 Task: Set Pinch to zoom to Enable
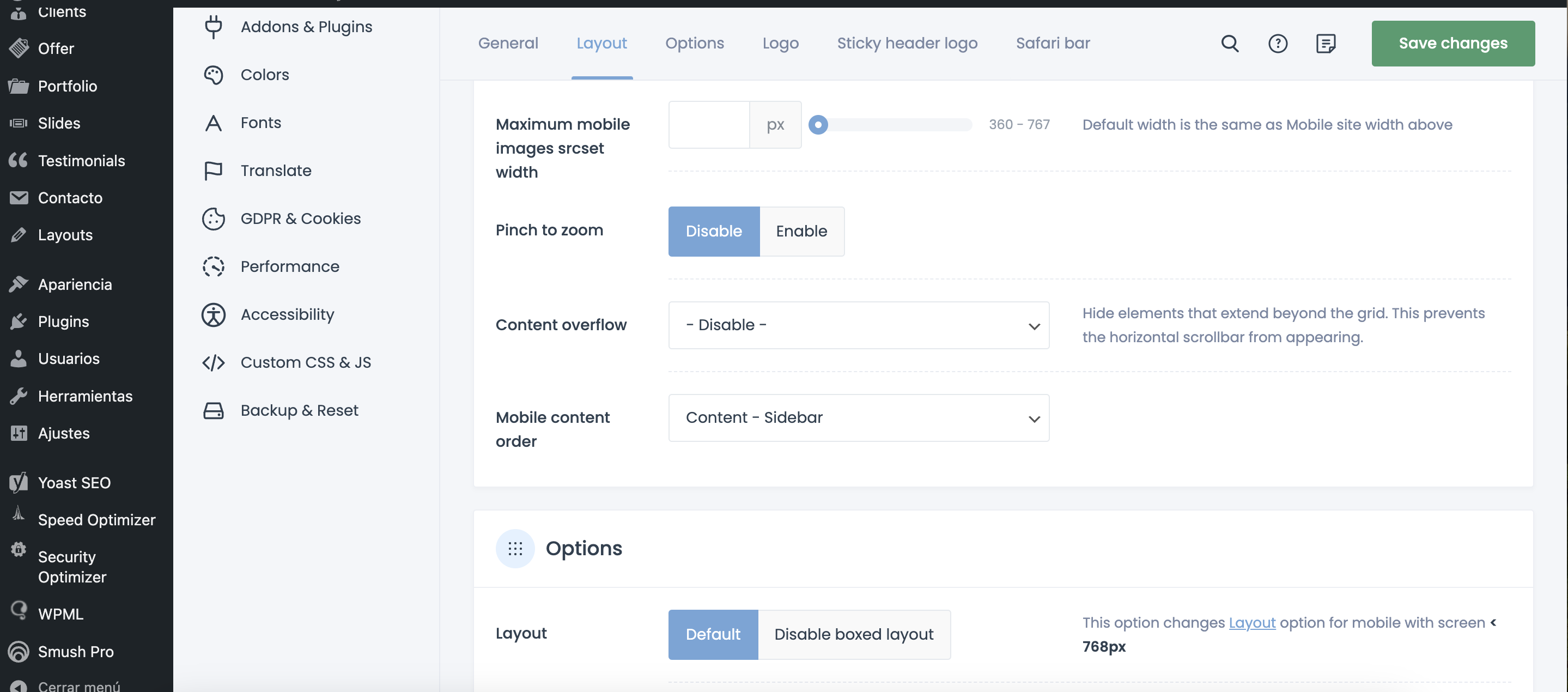coord(801,231)
